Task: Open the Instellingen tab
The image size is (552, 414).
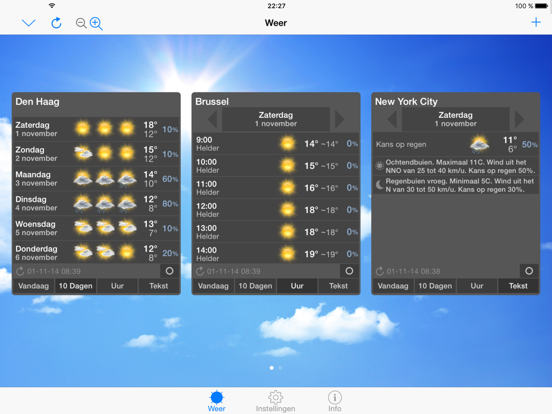Action: point(275,401)
